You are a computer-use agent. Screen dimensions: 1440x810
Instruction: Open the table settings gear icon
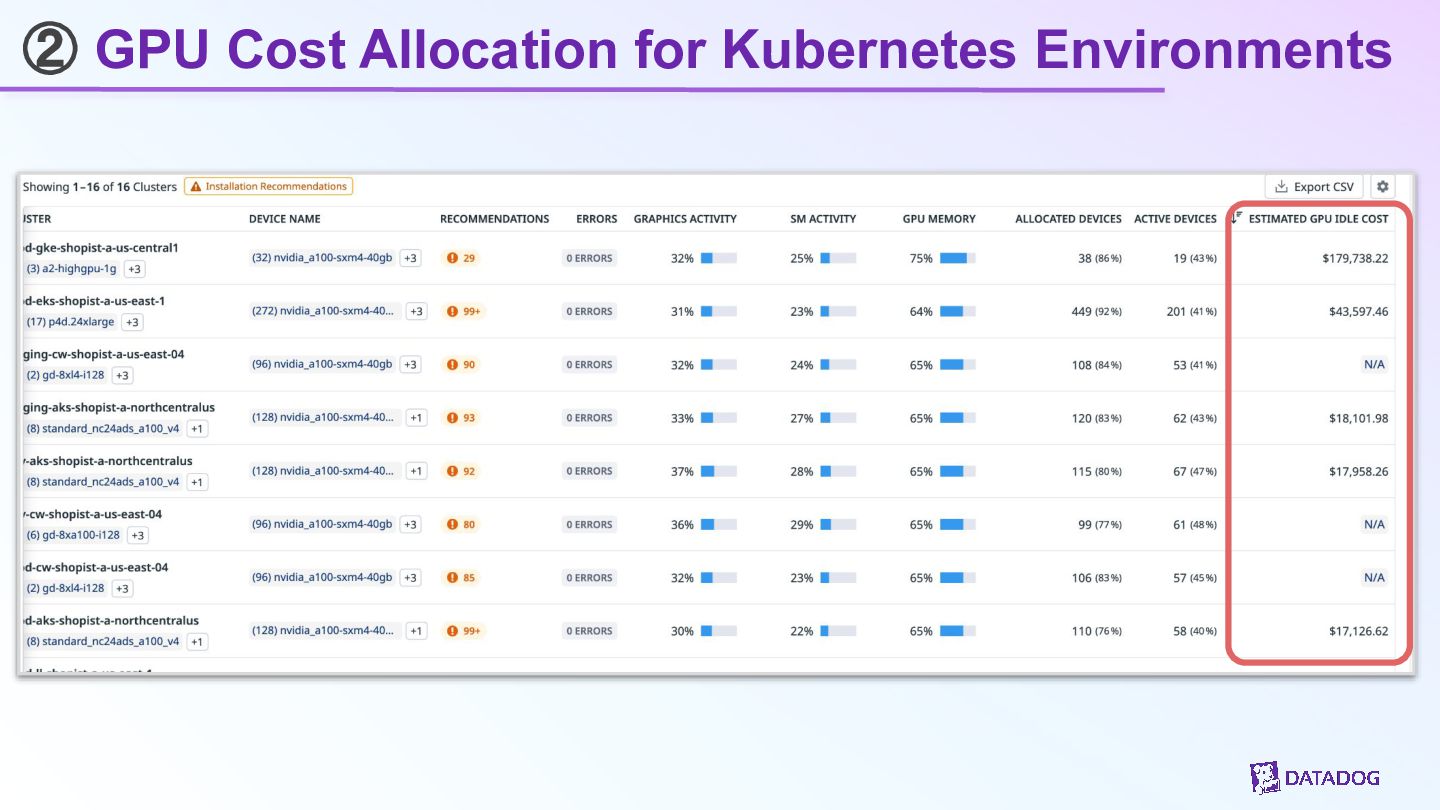pos(1383,187)
